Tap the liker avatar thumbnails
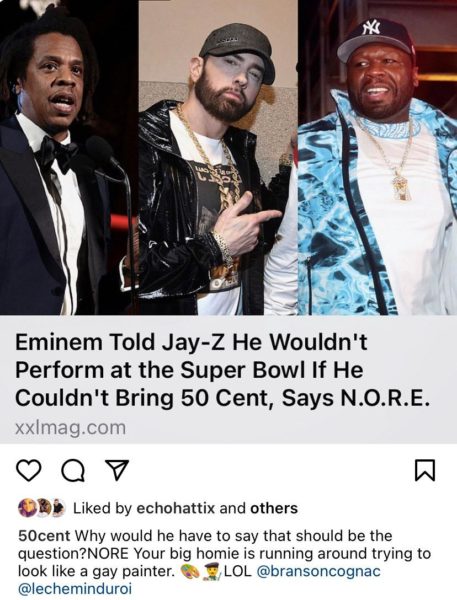The width and height of the screenshot is (457, 600). point(42,508)
